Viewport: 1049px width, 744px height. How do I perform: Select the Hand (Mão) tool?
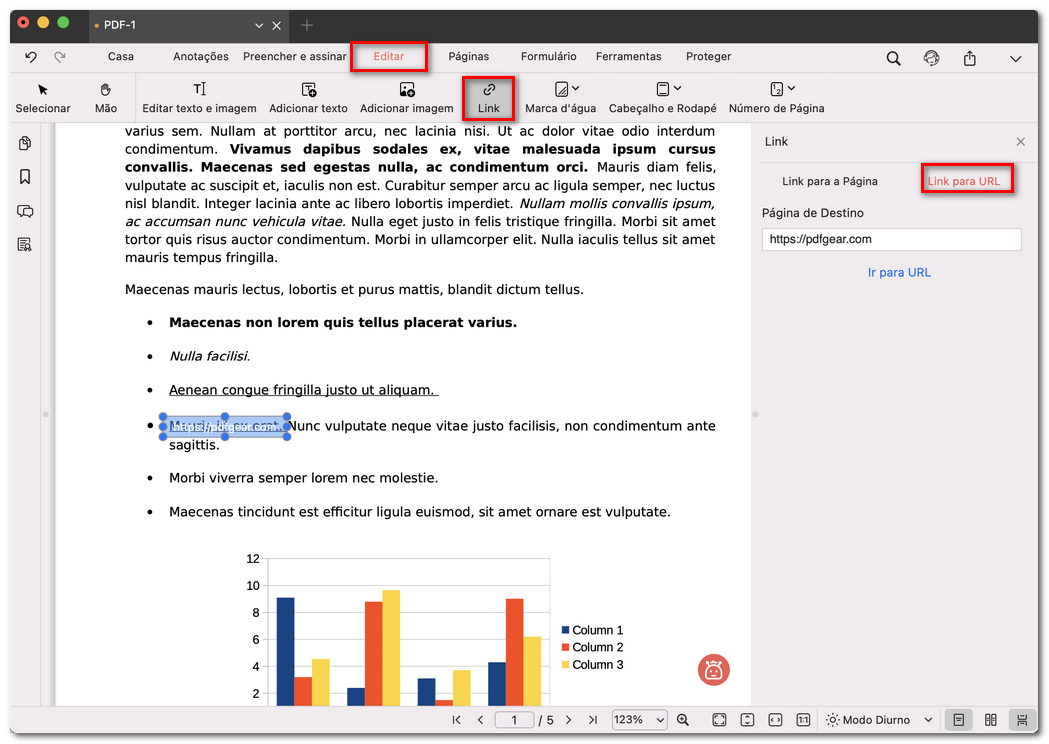pyautogui.click(x=105, y=97)
